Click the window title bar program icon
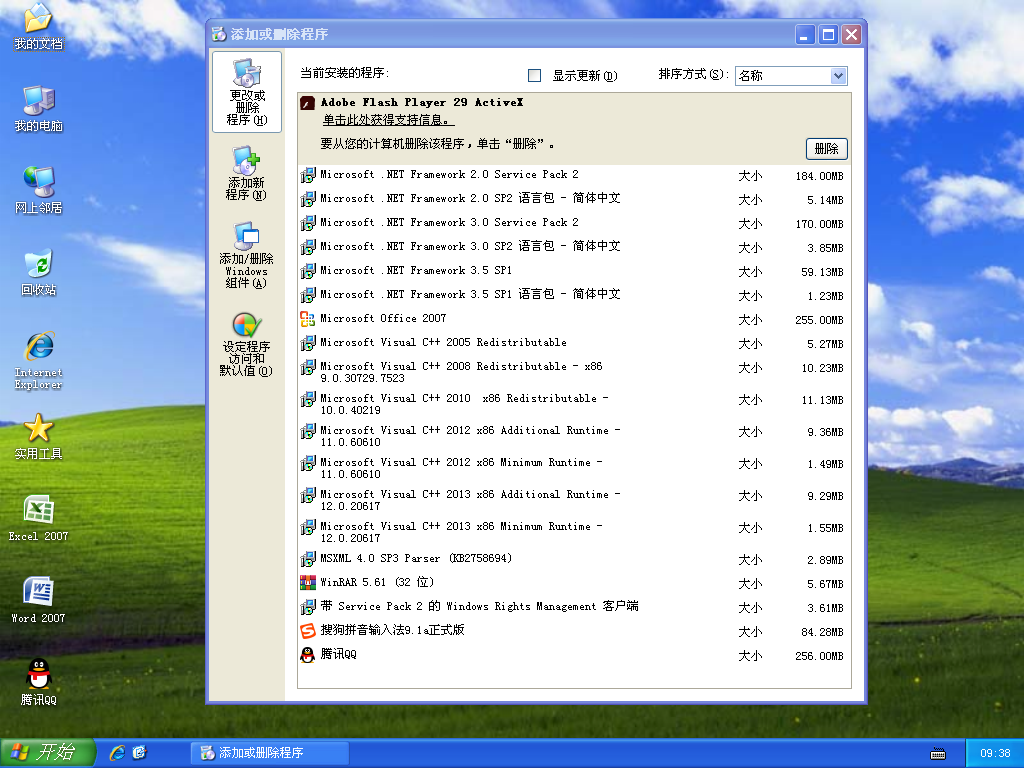This screenshot has height=768, width=1024. [219, 34]
